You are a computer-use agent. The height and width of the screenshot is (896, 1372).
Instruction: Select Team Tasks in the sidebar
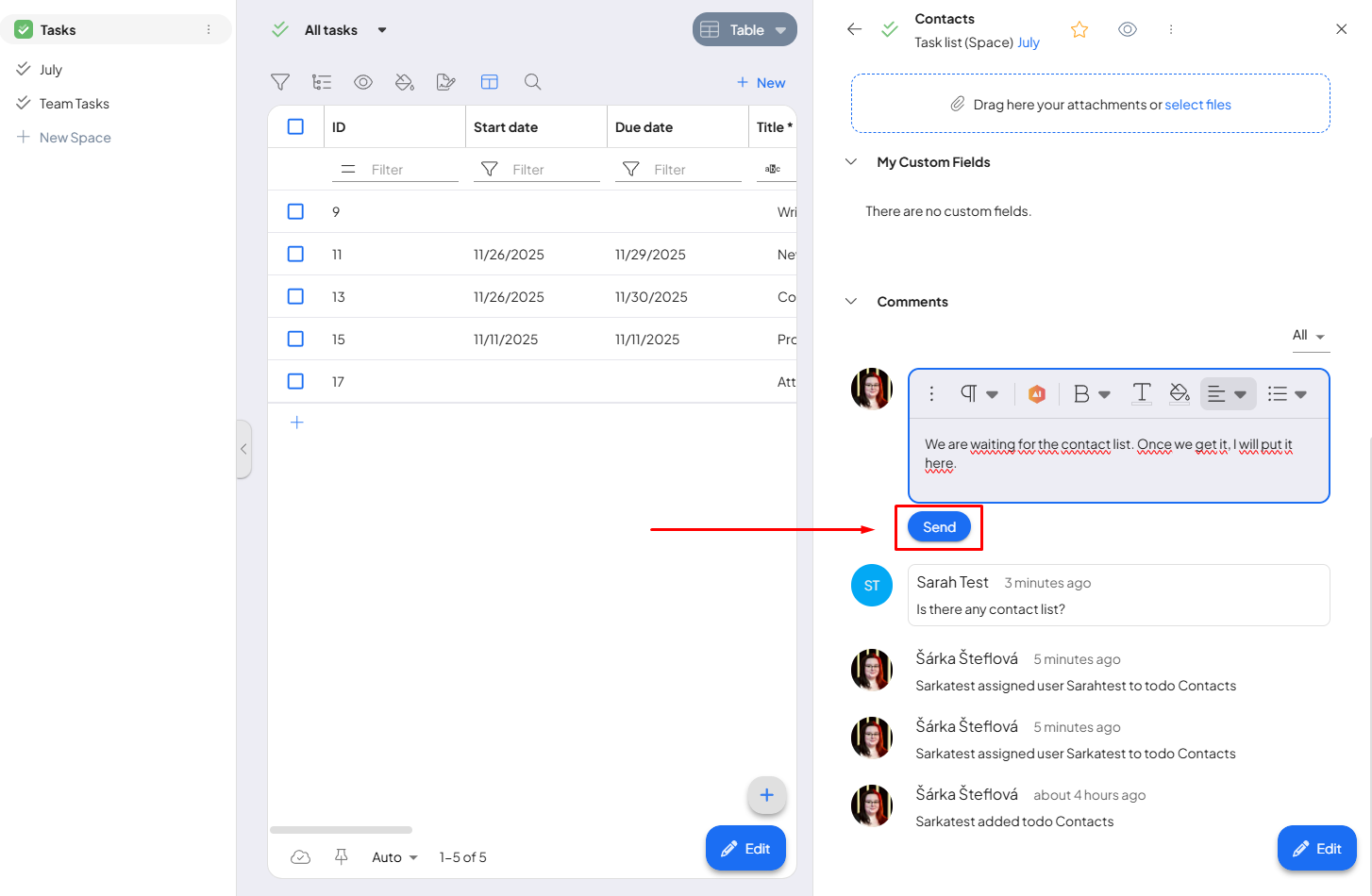point(74,104)
